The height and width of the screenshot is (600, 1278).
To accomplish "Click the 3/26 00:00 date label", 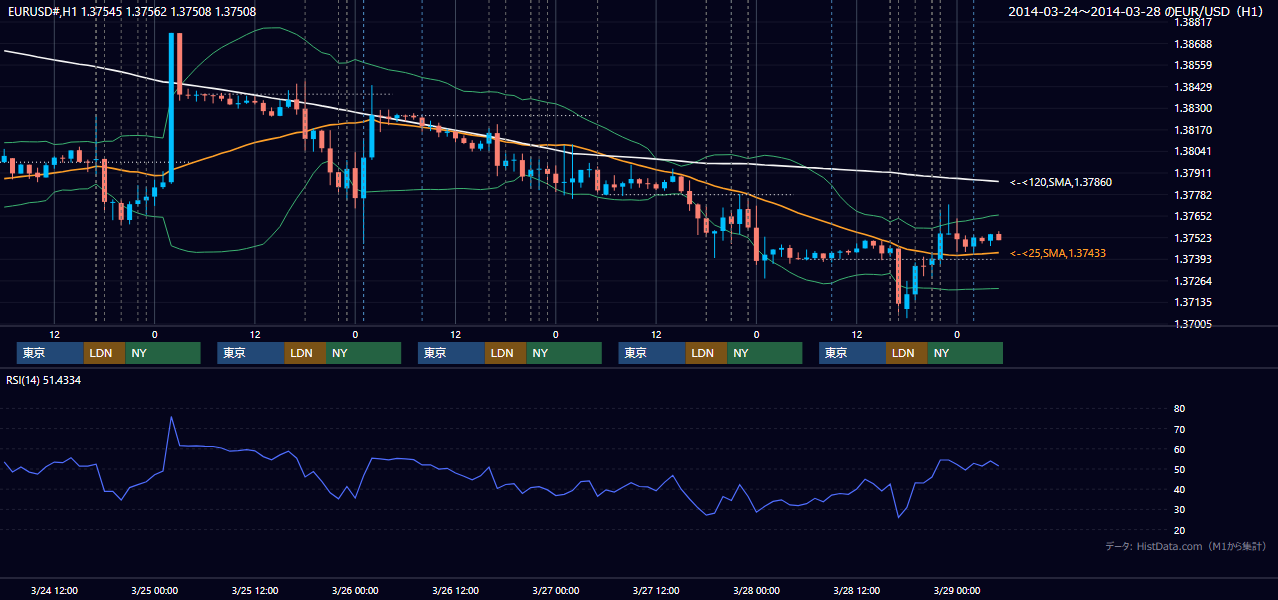I will [355, 590].
